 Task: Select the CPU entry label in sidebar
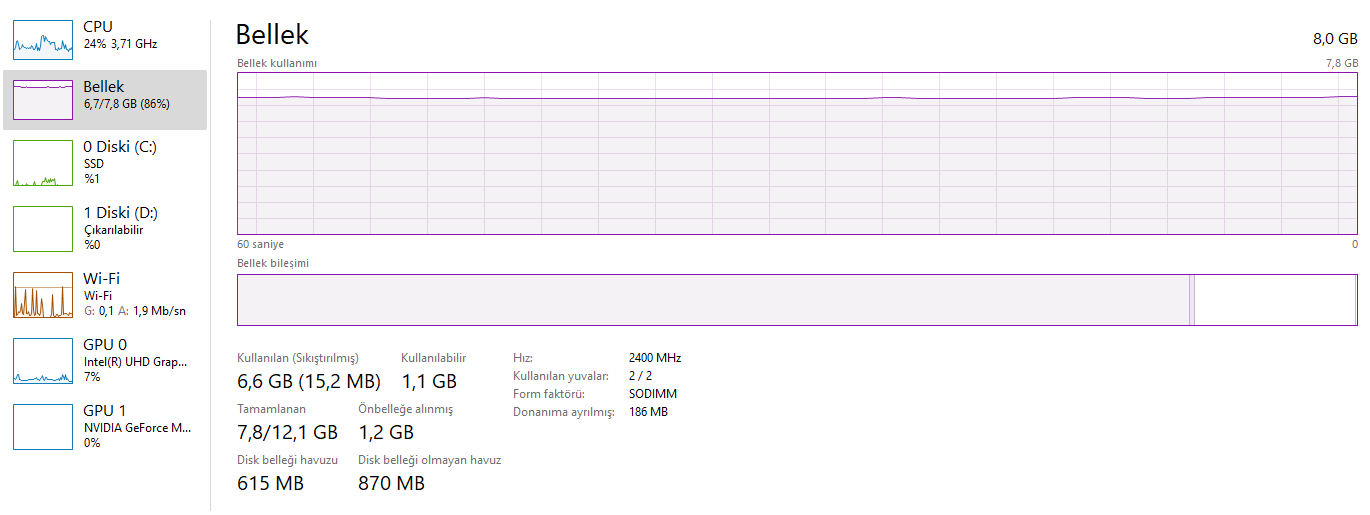point(98,26)
